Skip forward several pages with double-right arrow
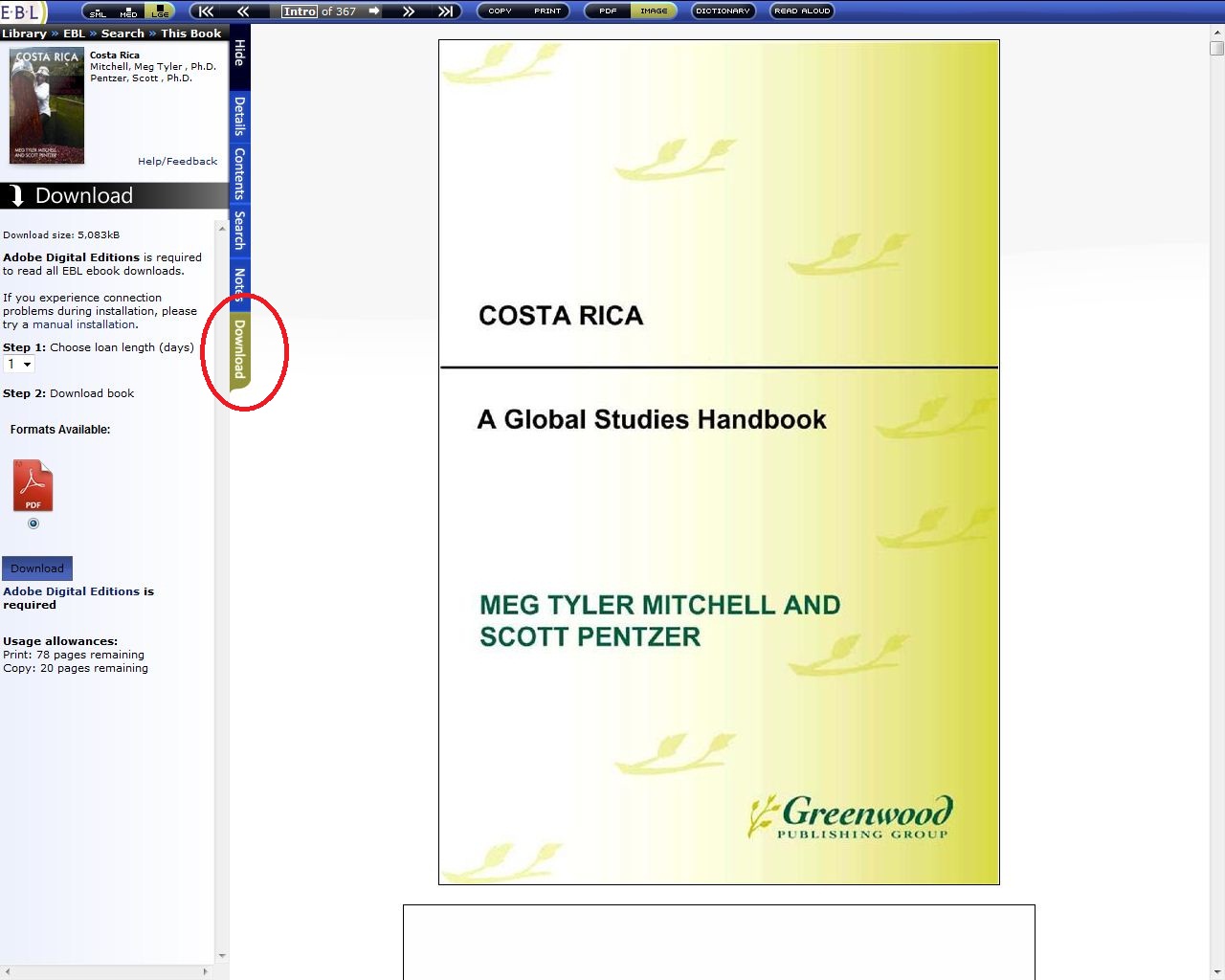The width and height of the screenshot is (1225, 980). click(x=409, y=11)
